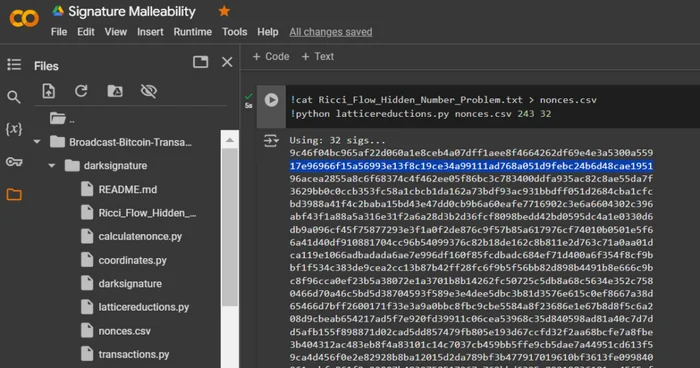The image size is (700, 368).
Task: Close the Files pane
Action: [227, 62]
